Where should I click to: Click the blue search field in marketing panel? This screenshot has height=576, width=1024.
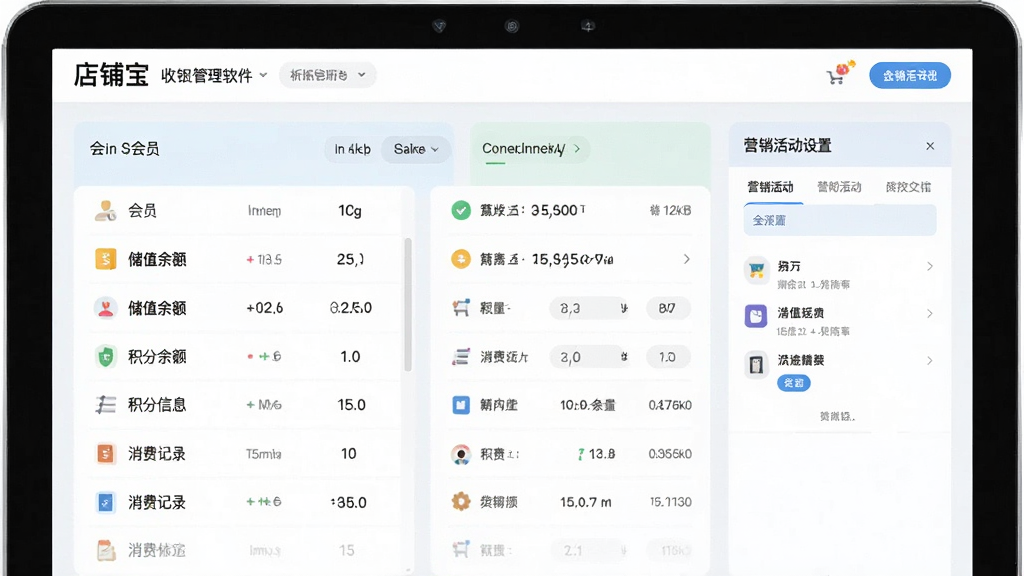(840, 220)
